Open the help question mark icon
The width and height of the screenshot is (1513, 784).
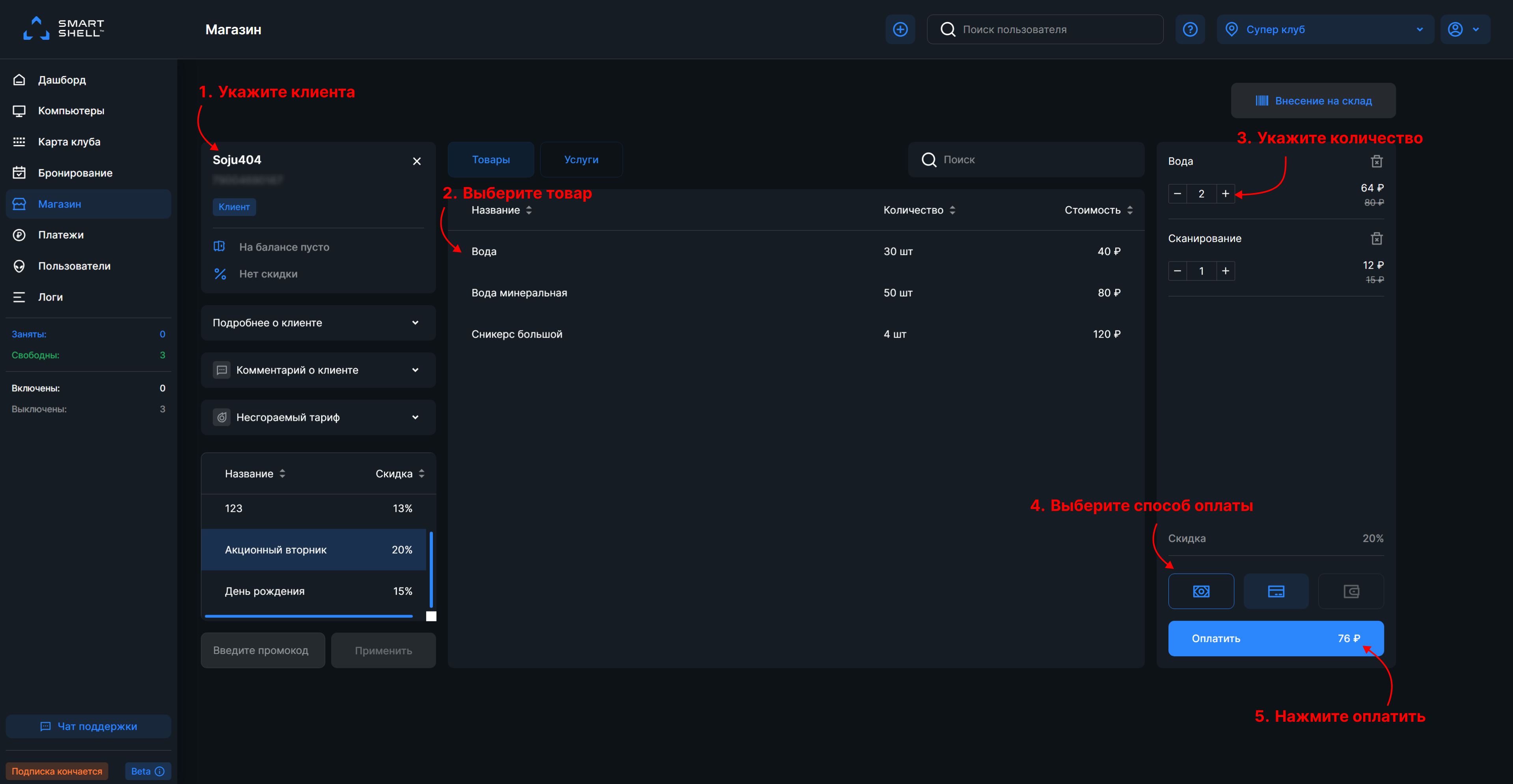pyautogui.click(x=1190, y=29)
